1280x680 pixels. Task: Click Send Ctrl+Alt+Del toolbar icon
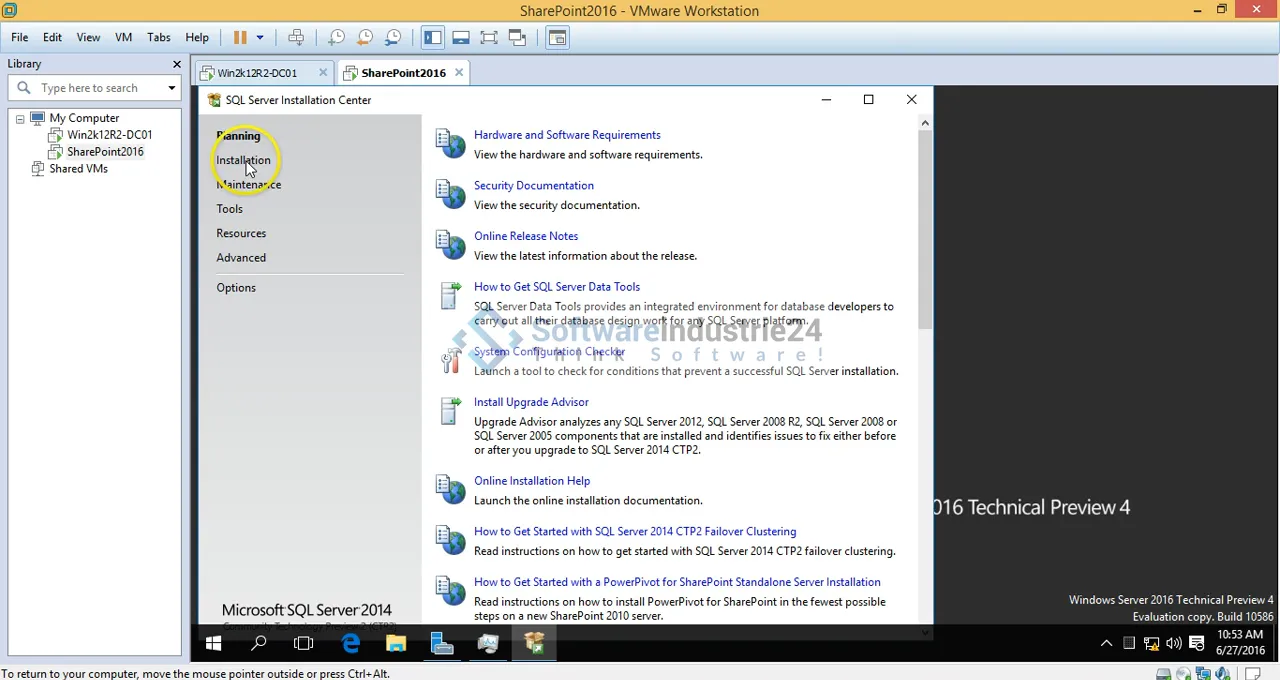point(296,38)
